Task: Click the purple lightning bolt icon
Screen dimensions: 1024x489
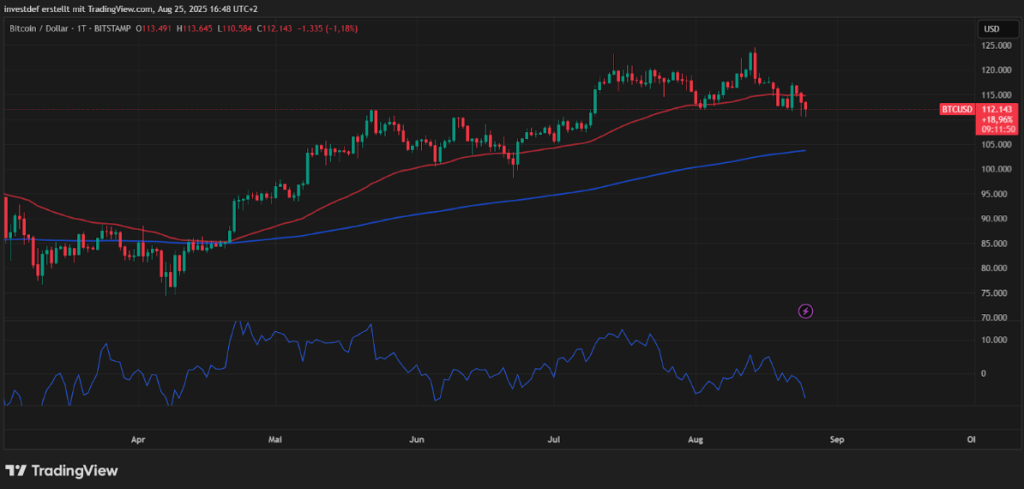Action: click(806, 311)
